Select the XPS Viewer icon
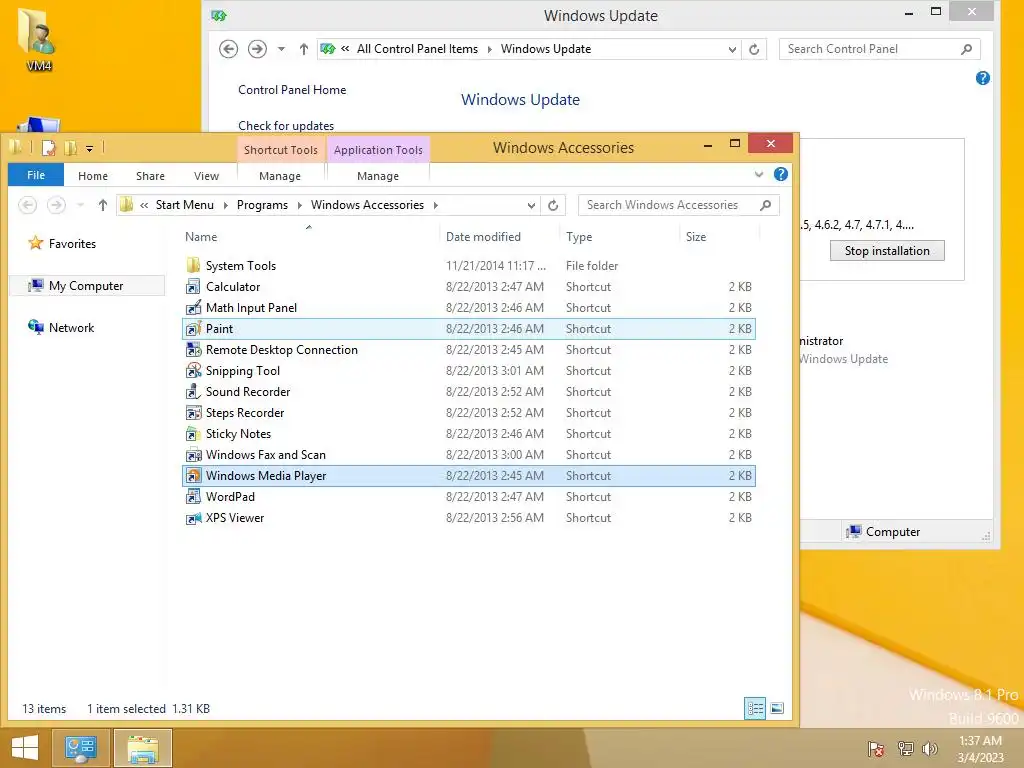 coord(193,518)
